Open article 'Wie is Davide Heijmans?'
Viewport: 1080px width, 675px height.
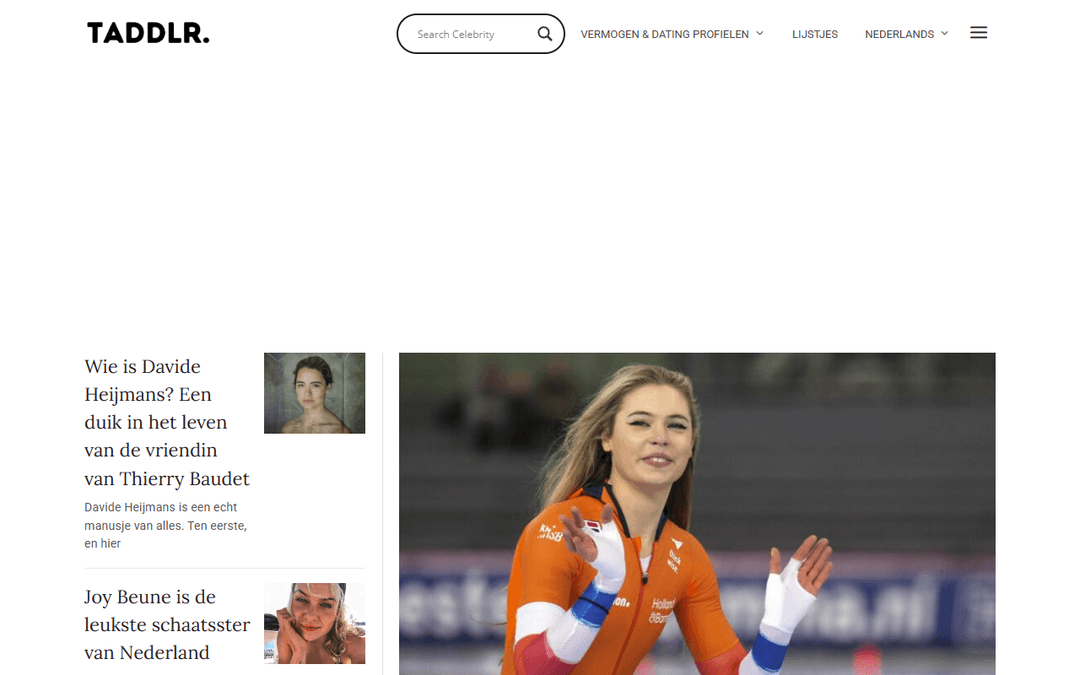(167, 422)
